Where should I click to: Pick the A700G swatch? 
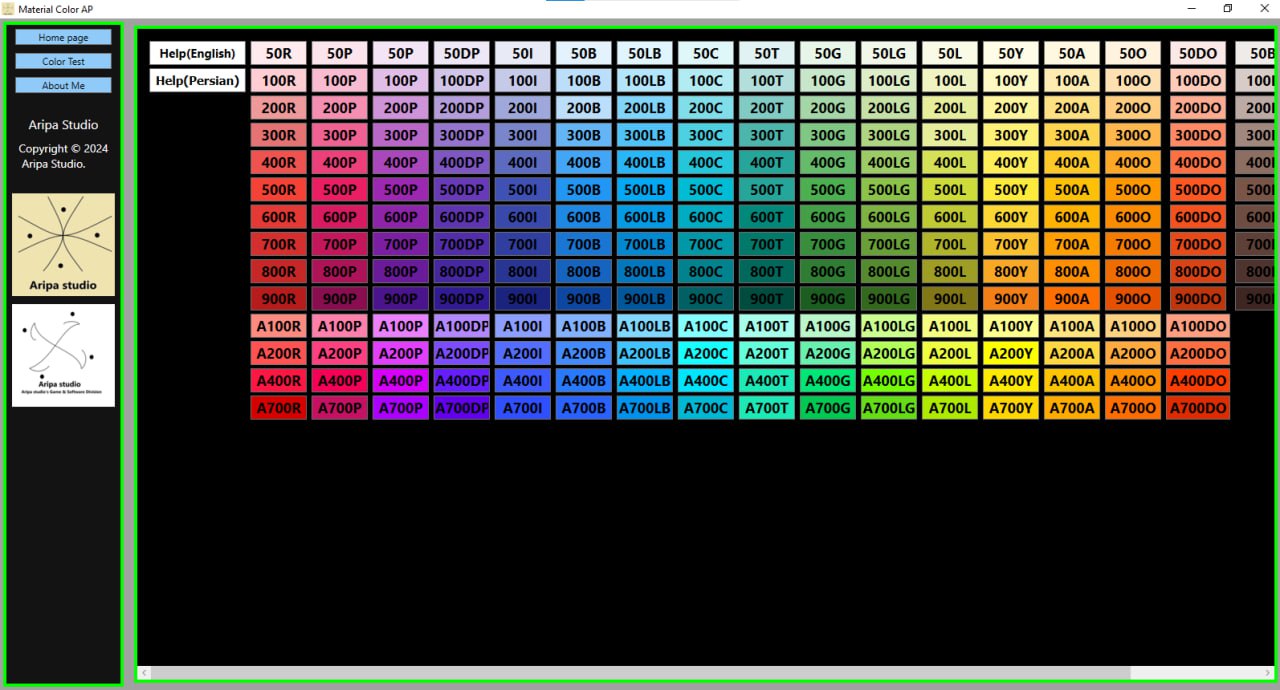click(x=828, y=407)
